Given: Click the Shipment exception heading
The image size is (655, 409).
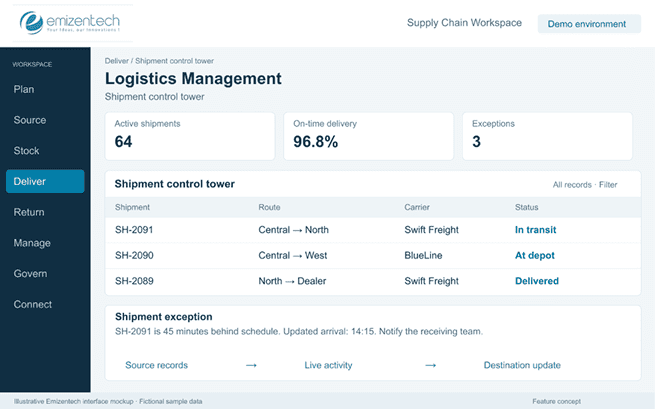Looking at the screenshot, I should (163, 317).
